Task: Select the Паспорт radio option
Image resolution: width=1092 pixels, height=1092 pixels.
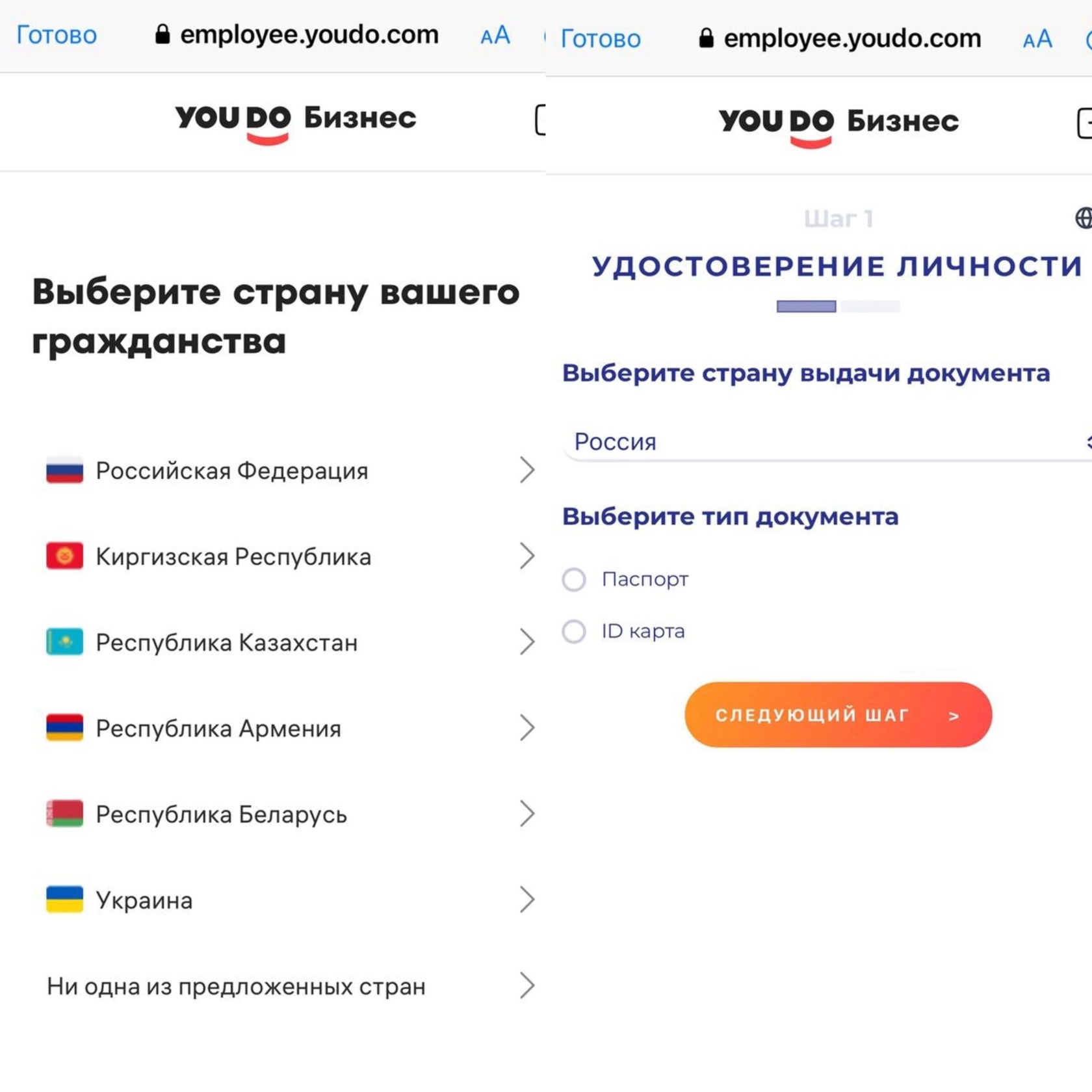Action: (574, 579)
